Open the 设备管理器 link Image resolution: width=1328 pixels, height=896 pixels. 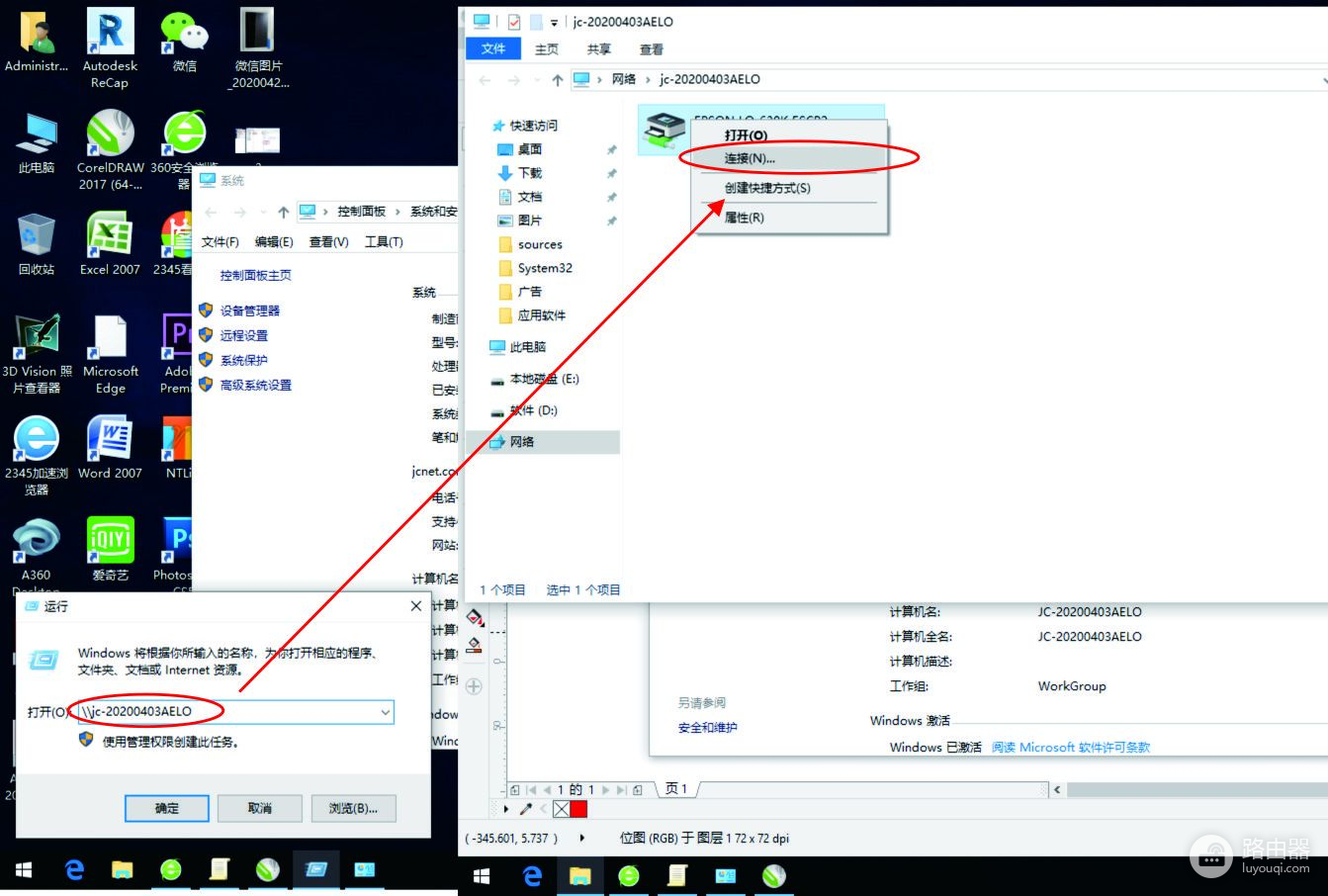[249, 311]
